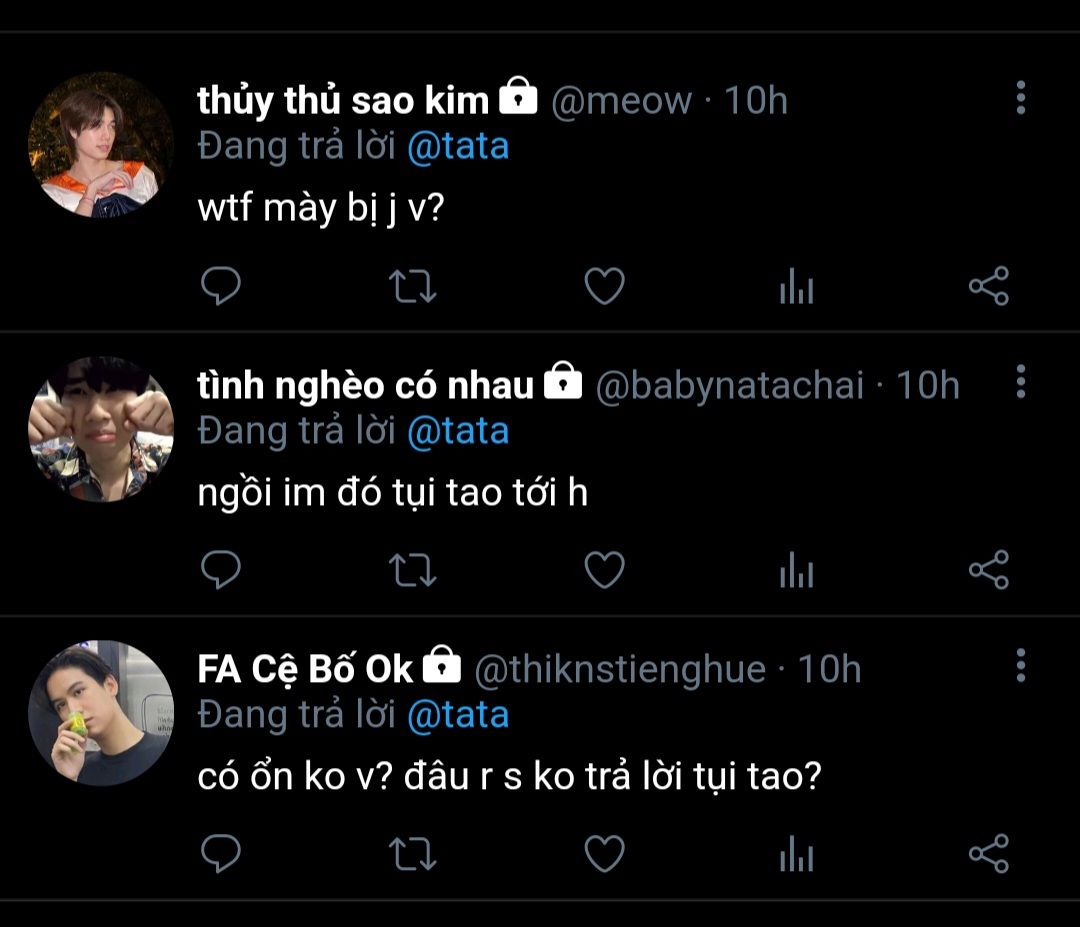Like the tweet from tình nghèo có nhau
The image size is (1080, 927).
[604, 570]
